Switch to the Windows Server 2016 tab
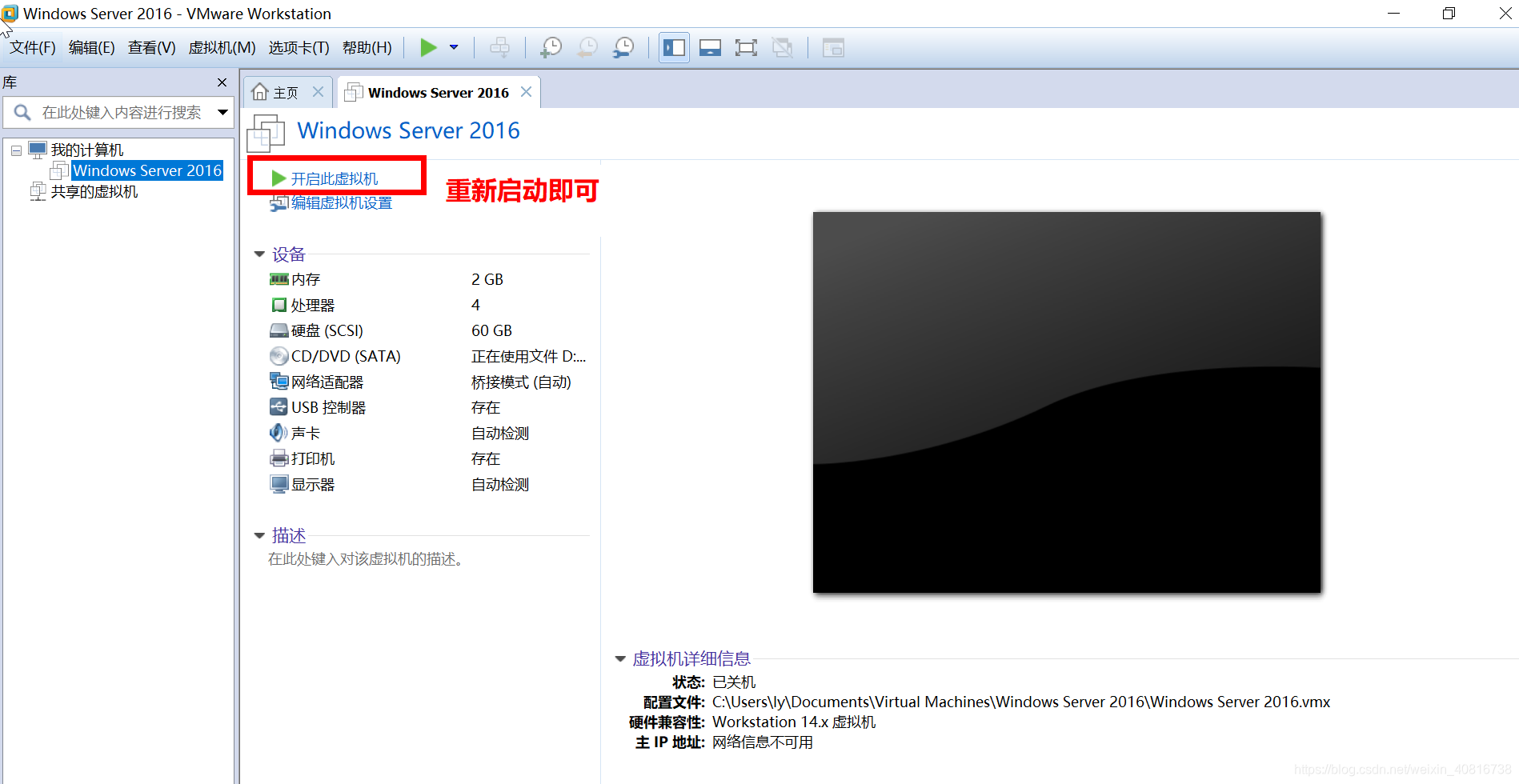 (x=438, y=93)
